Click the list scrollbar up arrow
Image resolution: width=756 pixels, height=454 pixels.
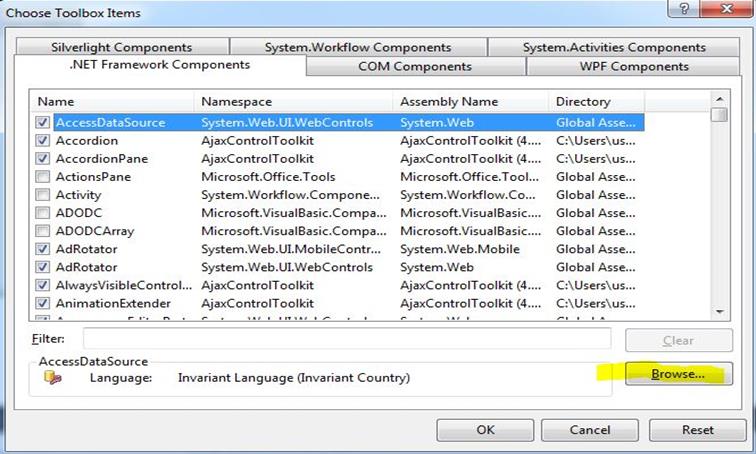719,99
